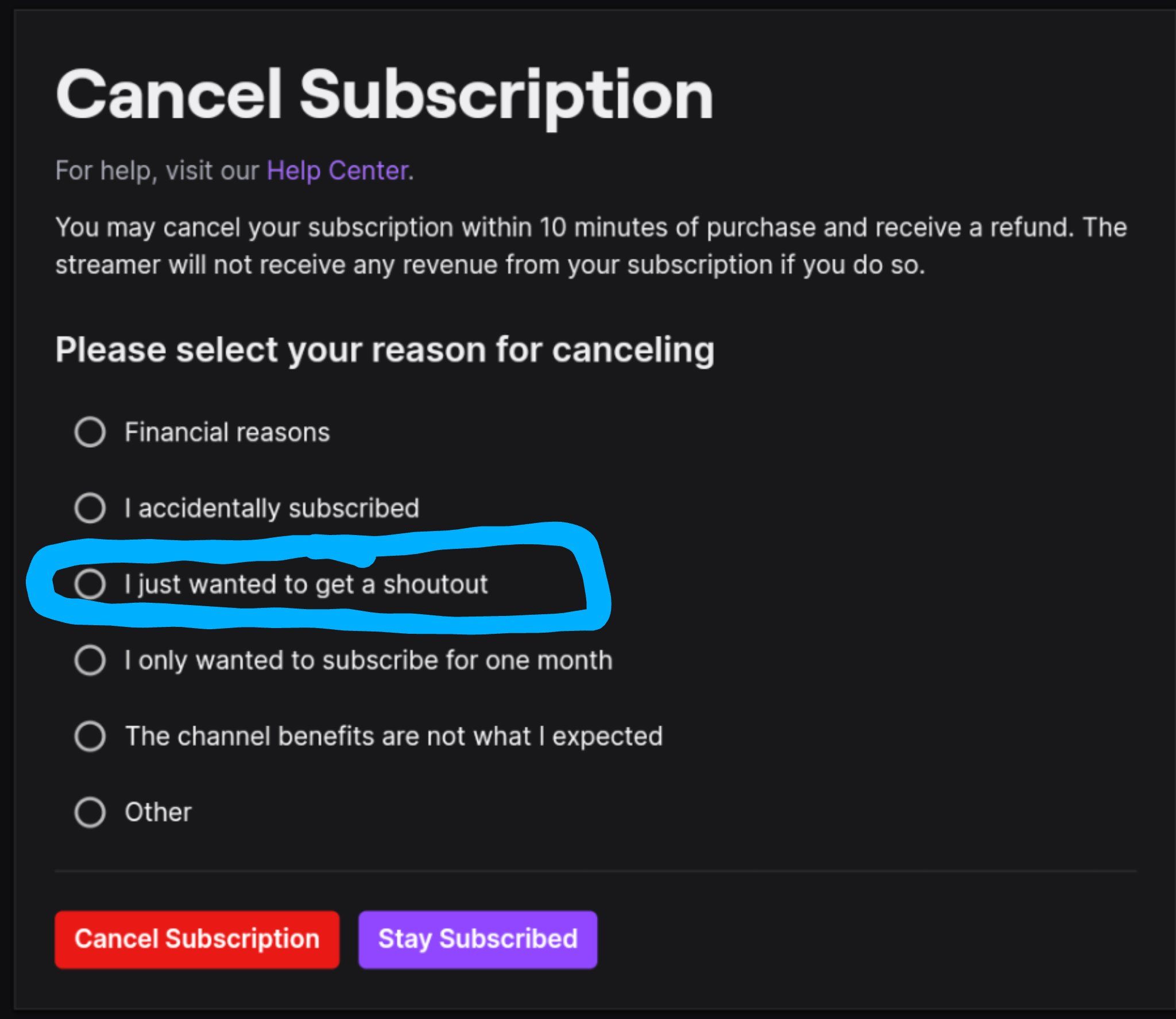Click the subscribe for one month label text

point(369,660)
